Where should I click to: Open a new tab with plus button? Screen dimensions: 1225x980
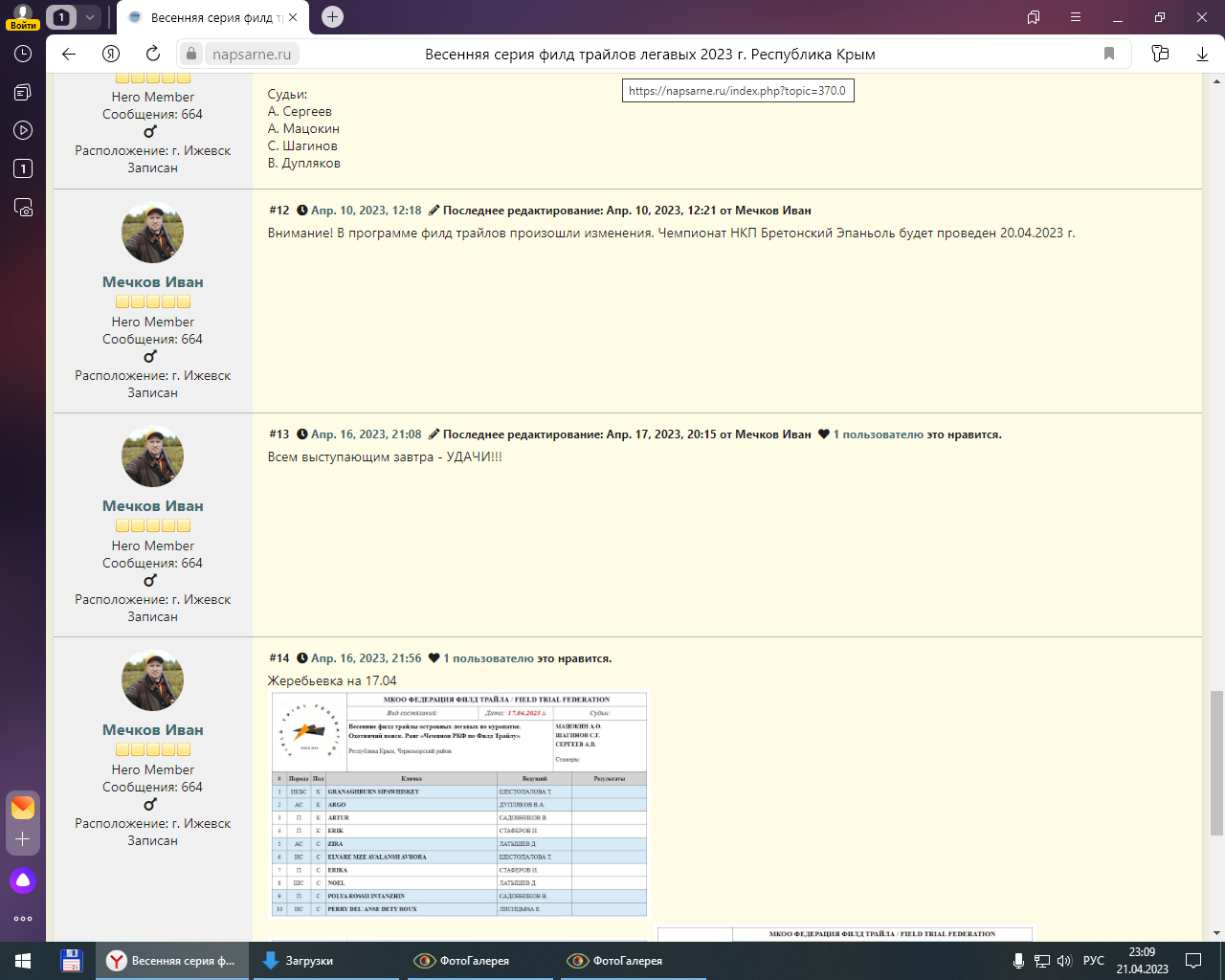(x=332, y=17)
